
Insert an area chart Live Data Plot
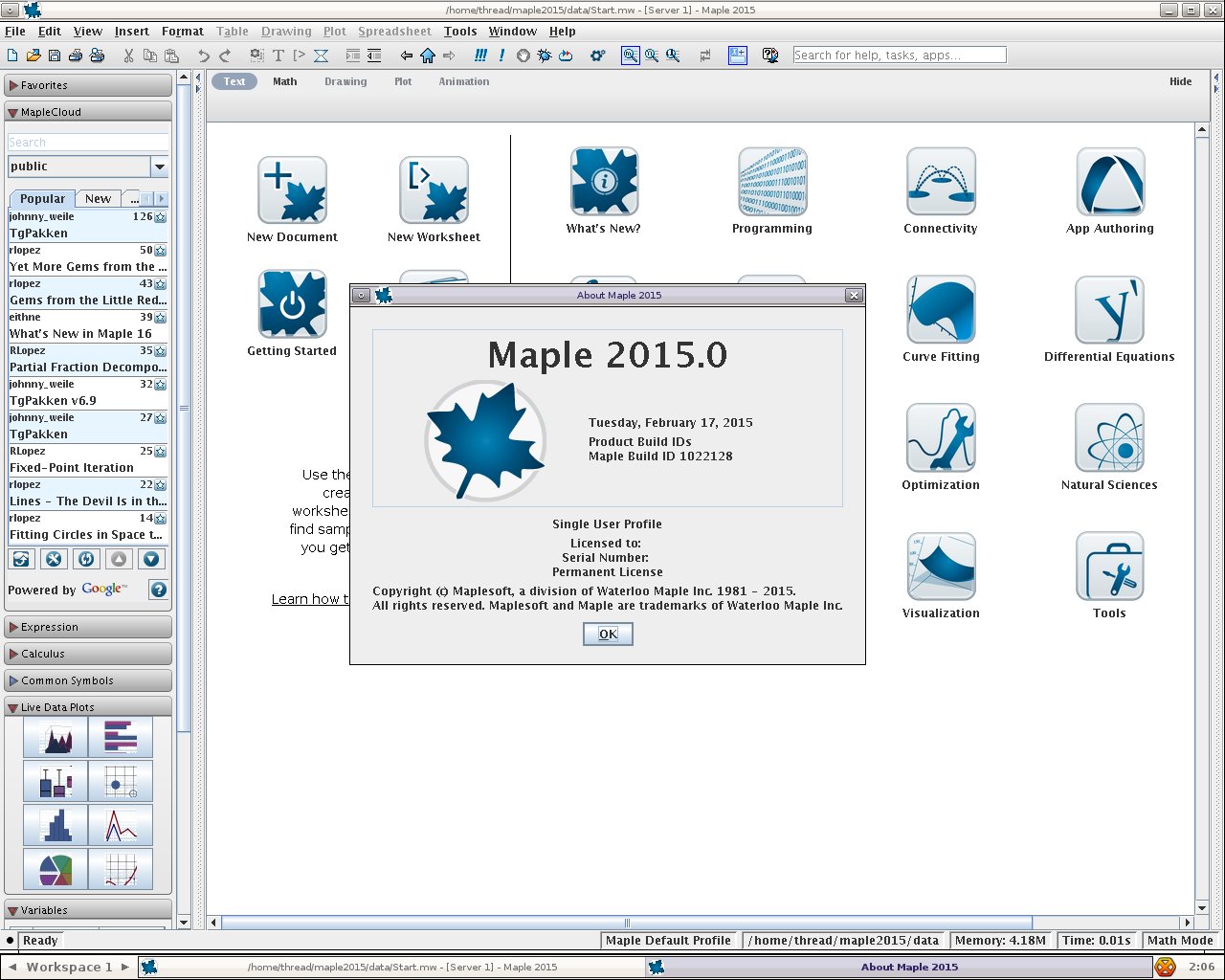pos(56,738)
